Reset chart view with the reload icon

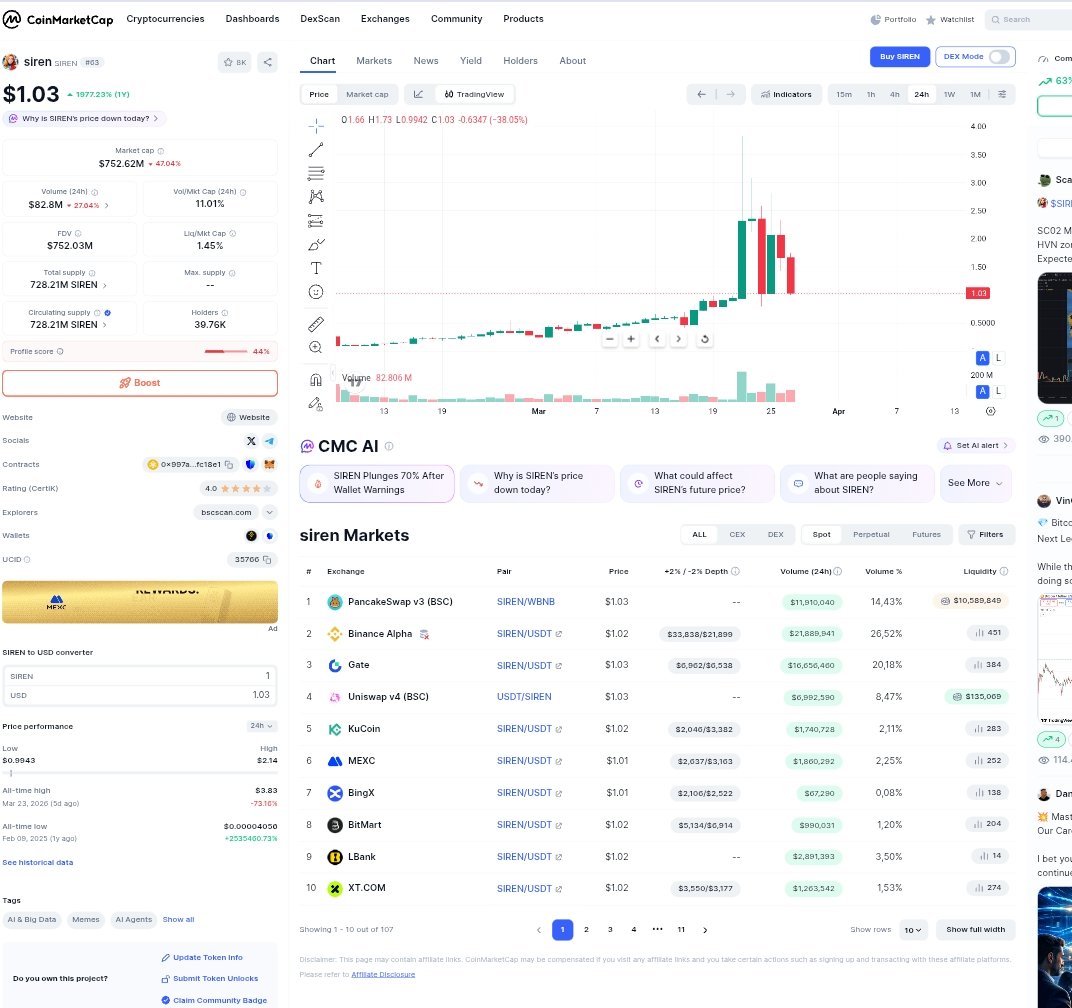point(704,339)
